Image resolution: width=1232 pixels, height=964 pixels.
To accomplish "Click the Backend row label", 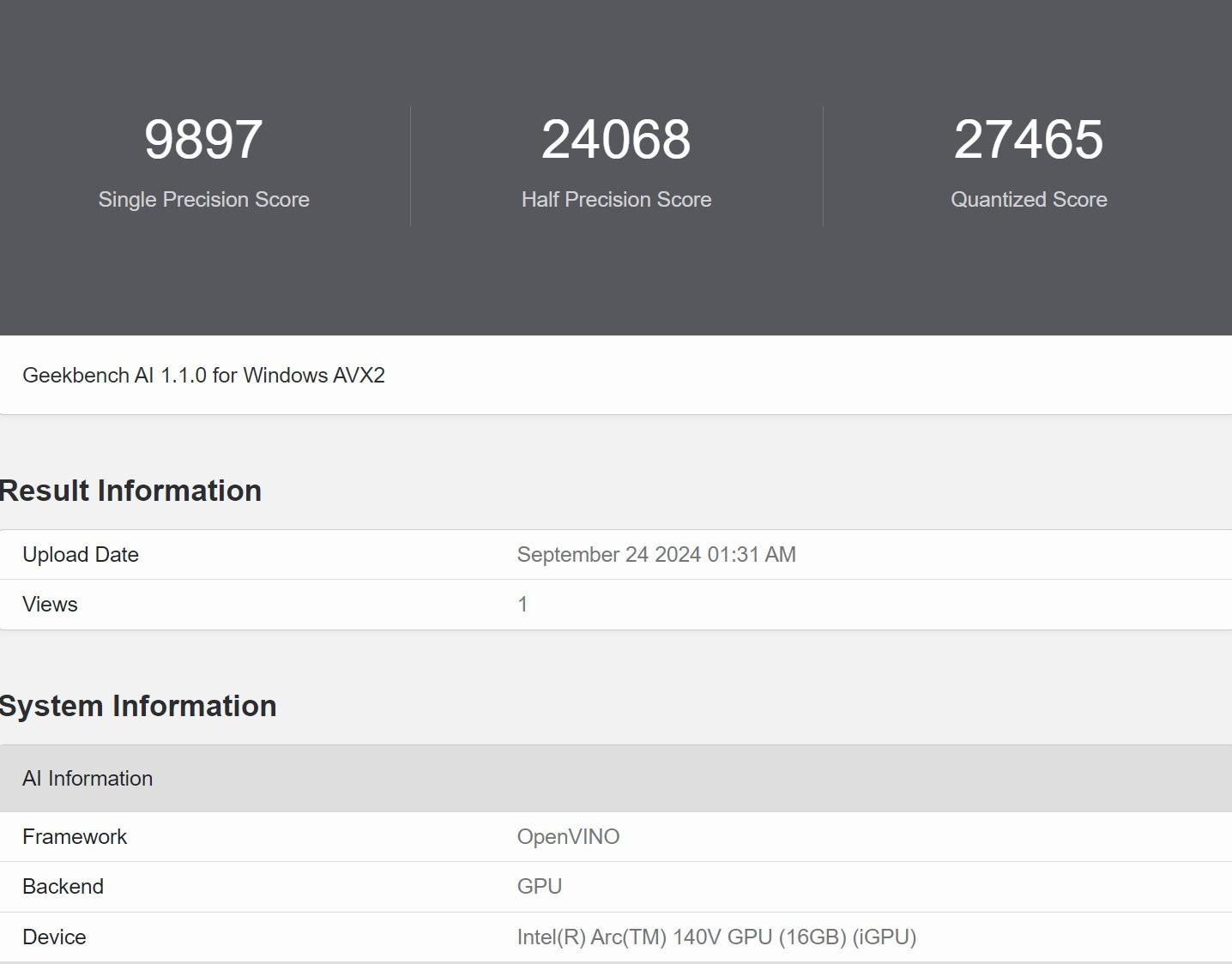I will [x=63, y=887].
